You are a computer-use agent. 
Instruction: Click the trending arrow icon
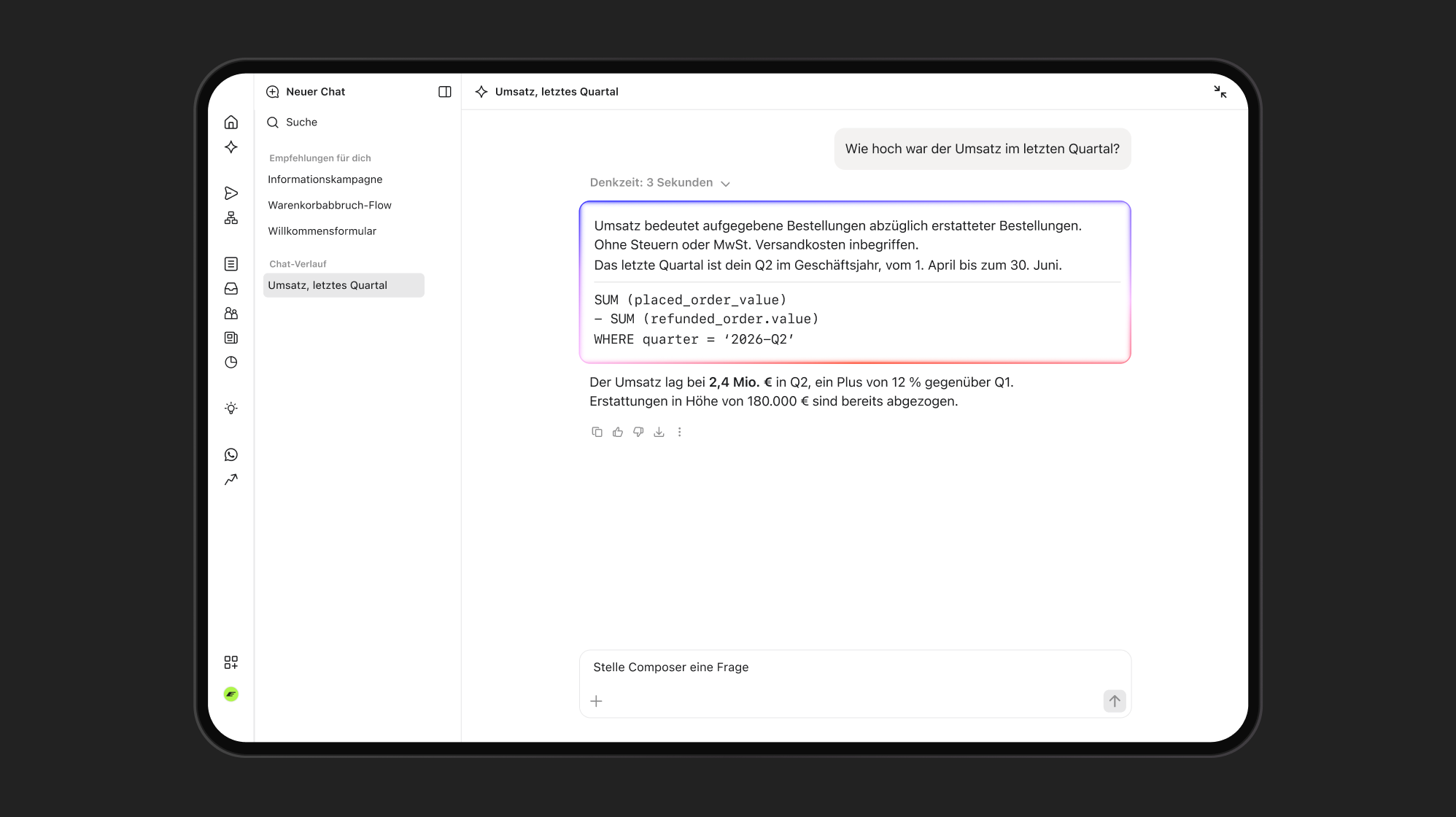(x=231, y=479)
